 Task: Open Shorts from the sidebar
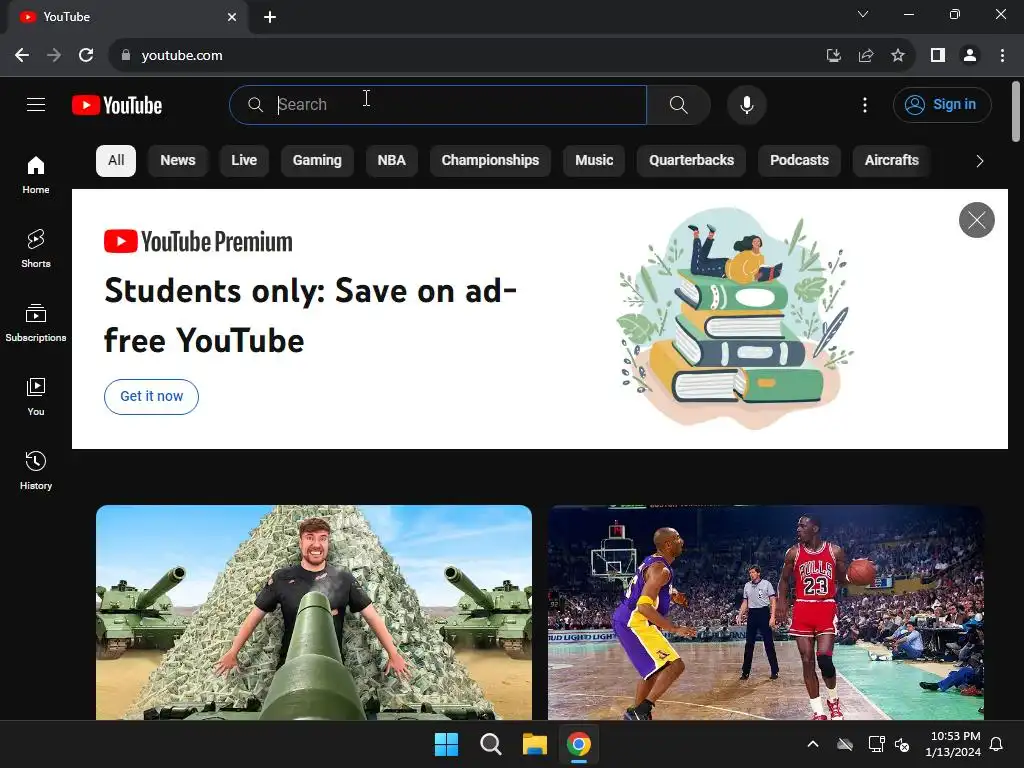point(36,249)
